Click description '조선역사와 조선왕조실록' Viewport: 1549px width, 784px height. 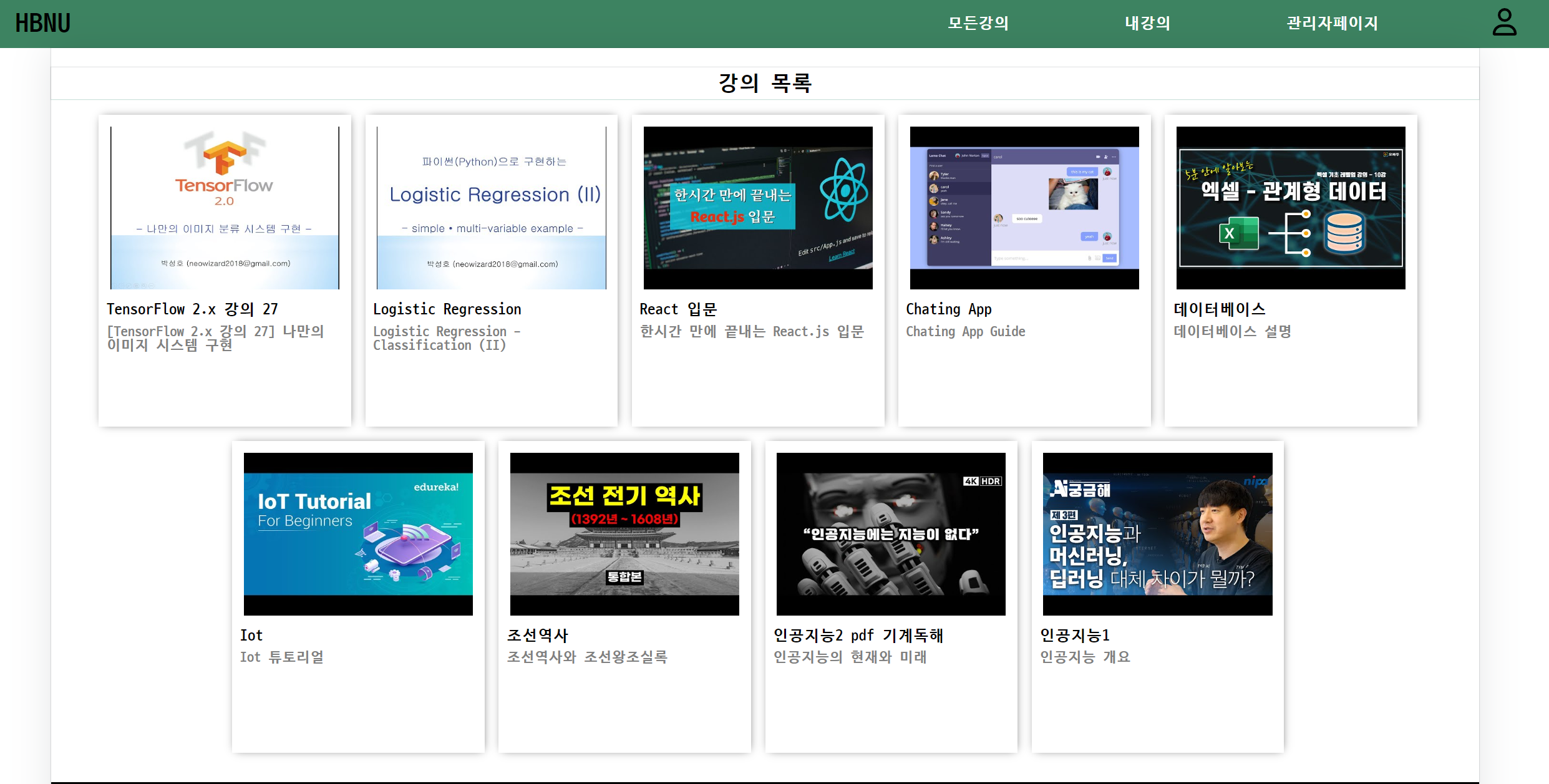[x=587, y=657]
